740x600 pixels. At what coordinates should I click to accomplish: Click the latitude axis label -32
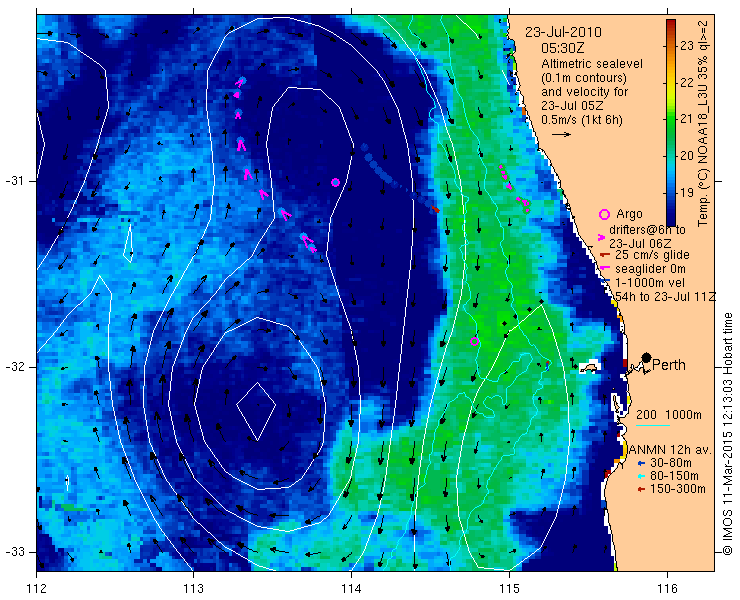click(14, 367)
